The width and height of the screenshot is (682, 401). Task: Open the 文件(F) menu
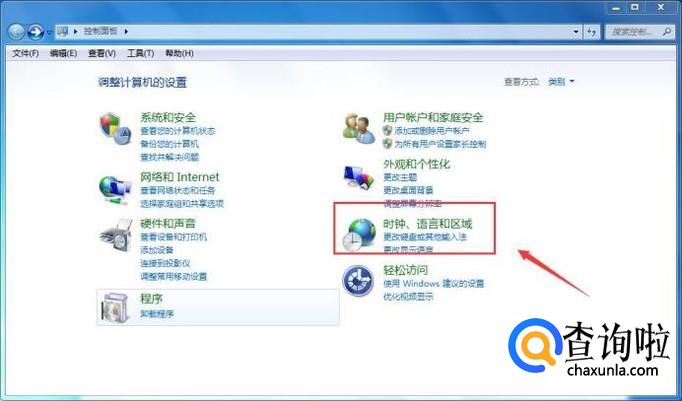25,53
